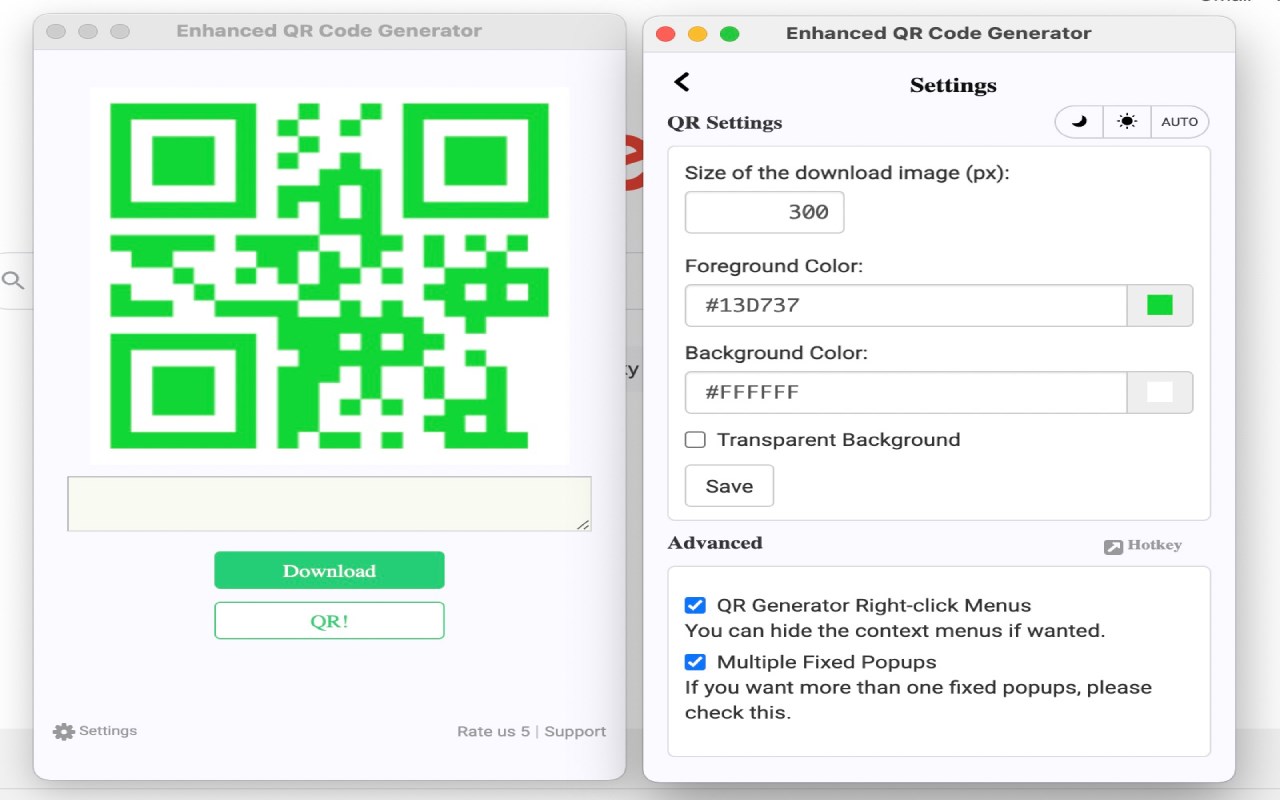The height and width of the screenshot is (800, 1280).
Task: Switch to light mode sun icon
Action: click(x=1127, y=122)
